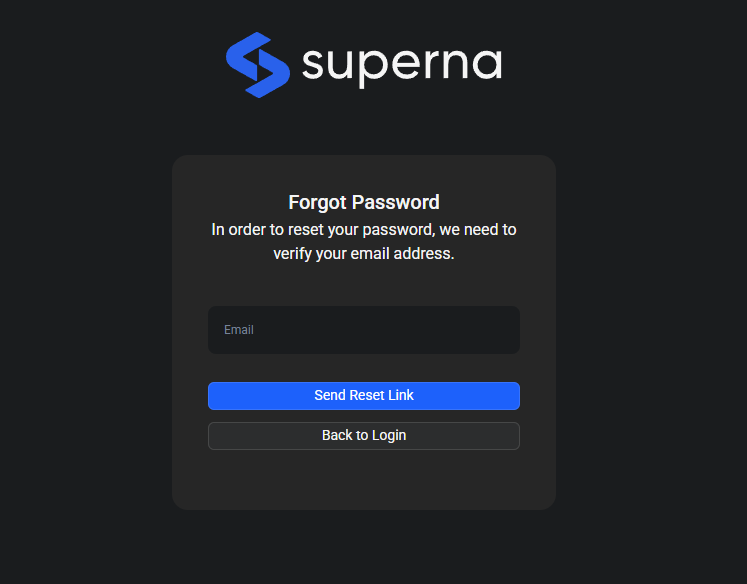Click the words 'Send Reset Link' on blue button
Viewport: 747px width, 584px height.
click(x=363, y=396)
